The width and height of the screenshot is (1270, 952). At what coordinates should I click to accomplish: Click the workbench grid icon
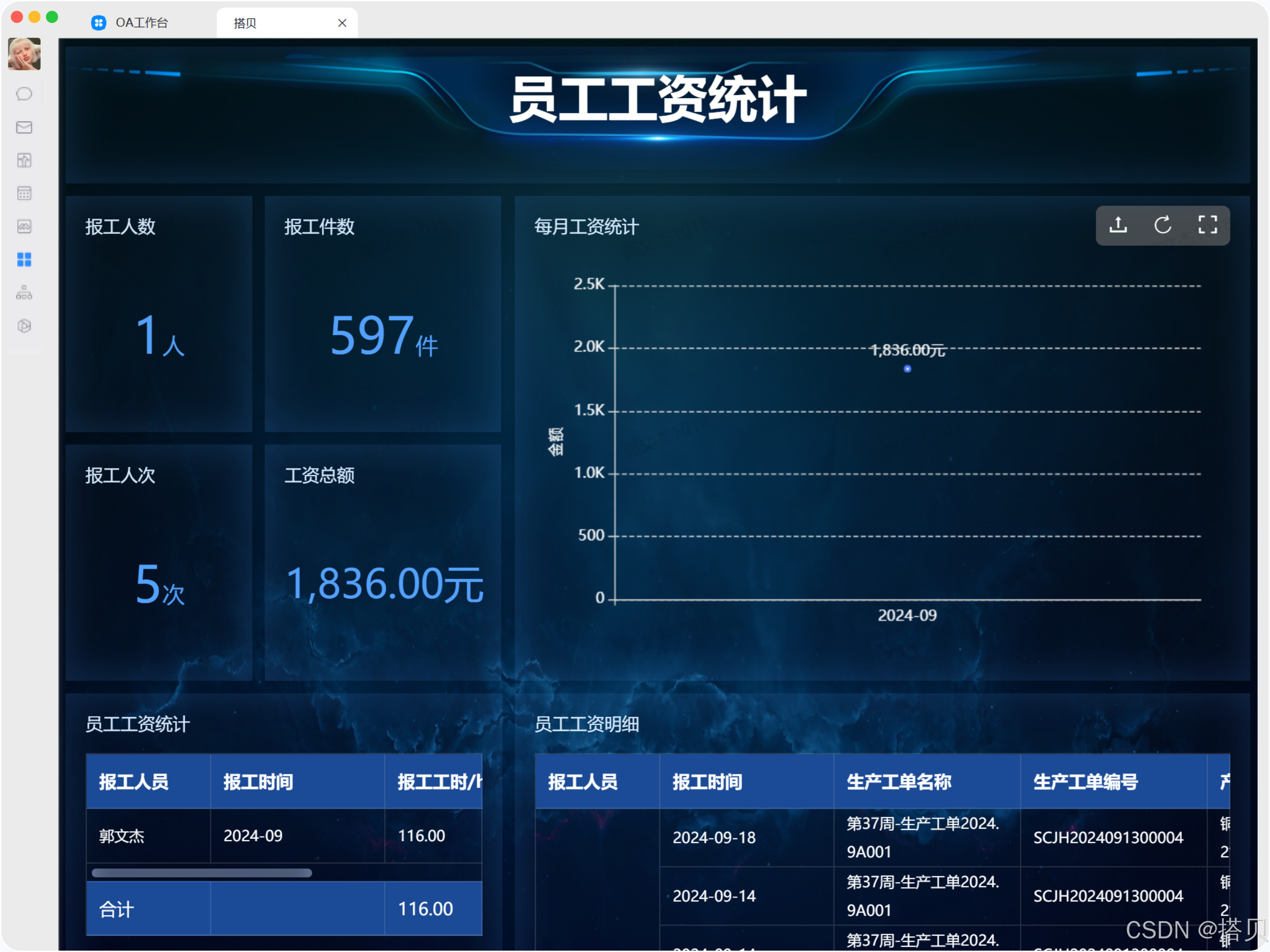(x=24, y=259)
